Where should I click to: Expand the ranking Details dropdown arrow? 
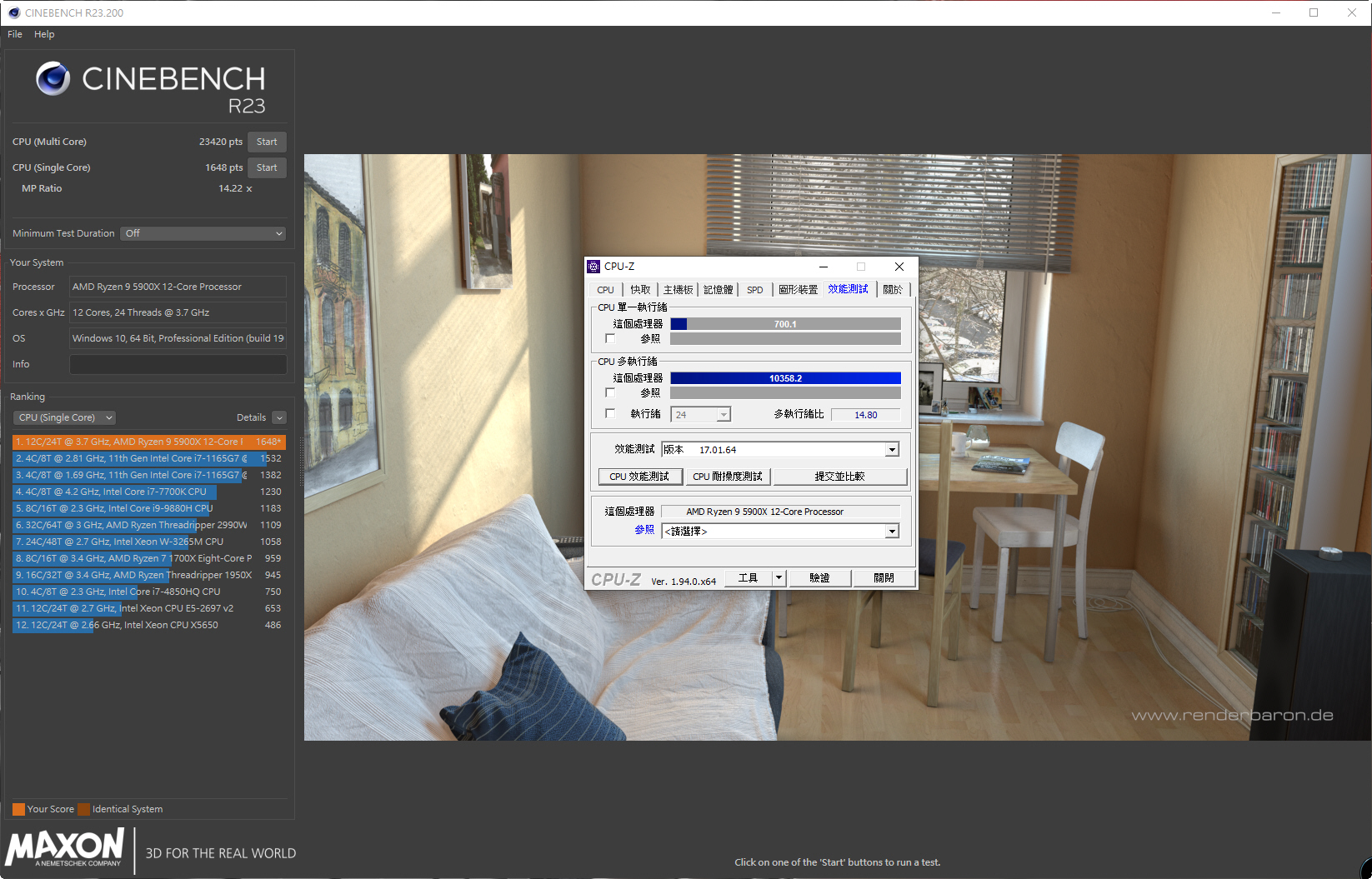pos(279,417)
